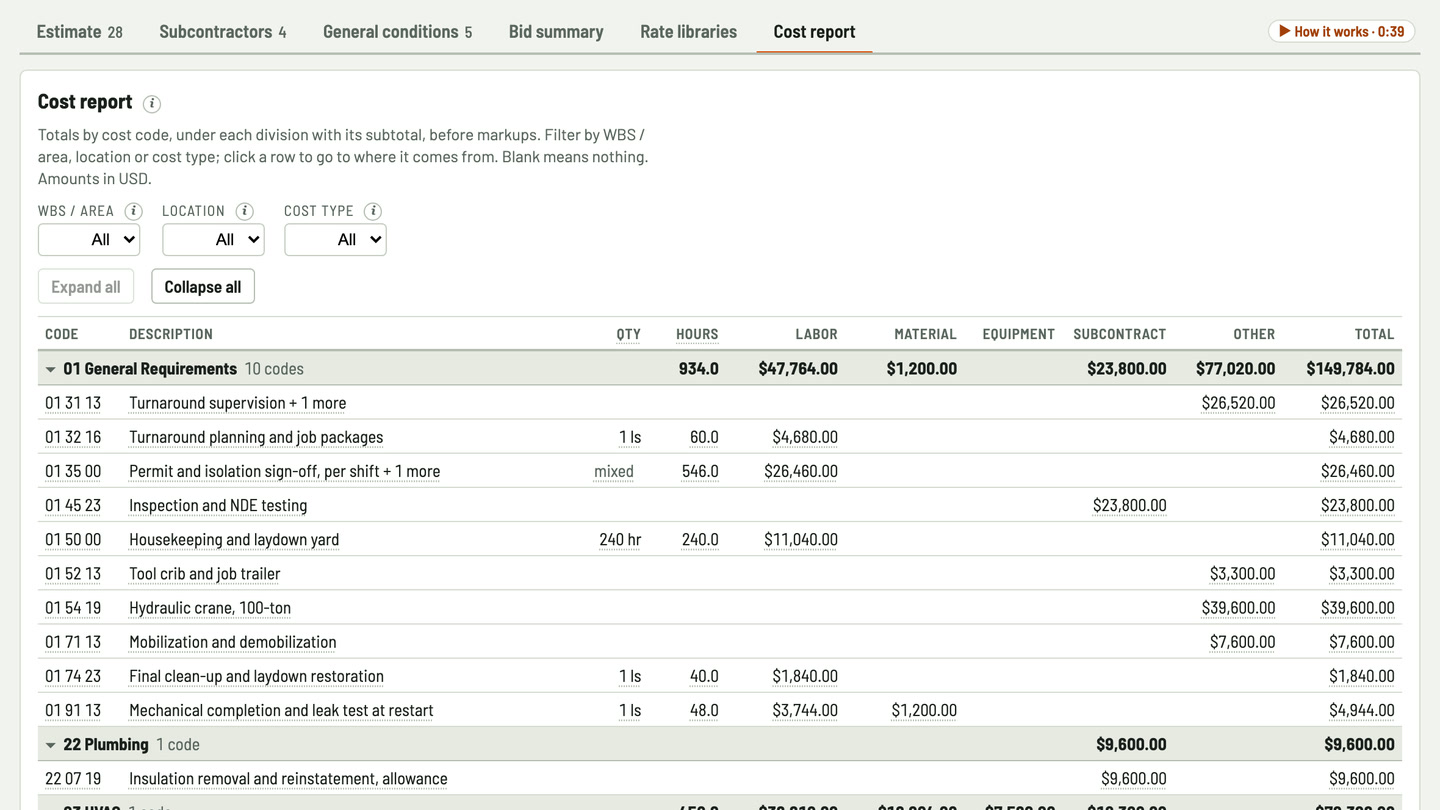Open Mechanical completion and leak test row
Viewport: 1440px width, 810px height.
pyautogui.click(x=720, y=710)
